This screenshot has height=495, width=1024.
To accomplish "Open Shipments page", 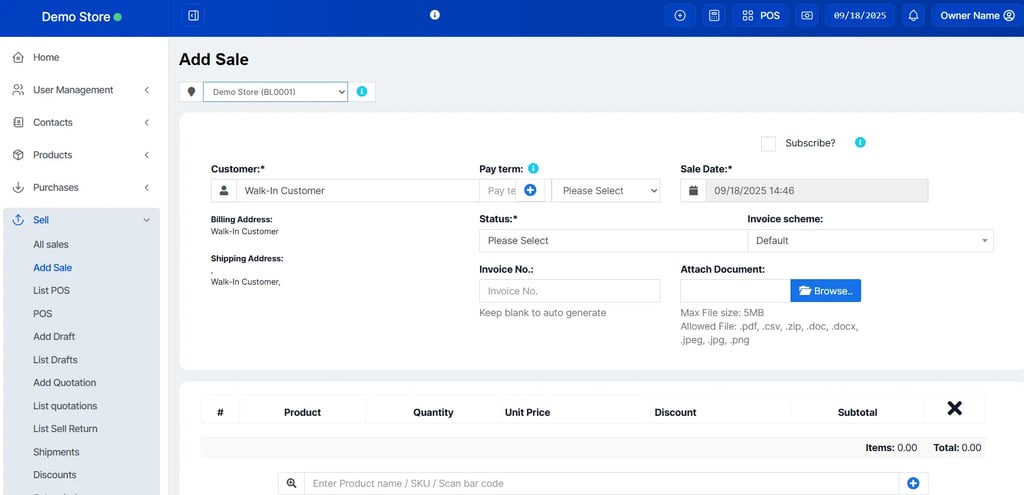I will (x=56, y=452).
